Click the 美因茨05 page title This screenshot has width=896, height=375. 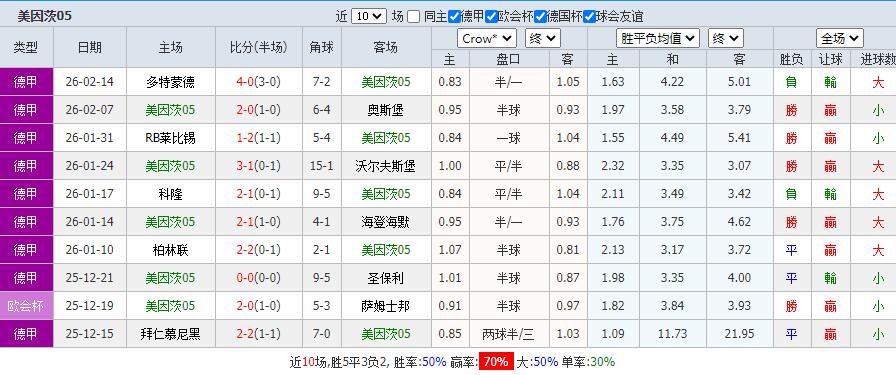[44, 16]
